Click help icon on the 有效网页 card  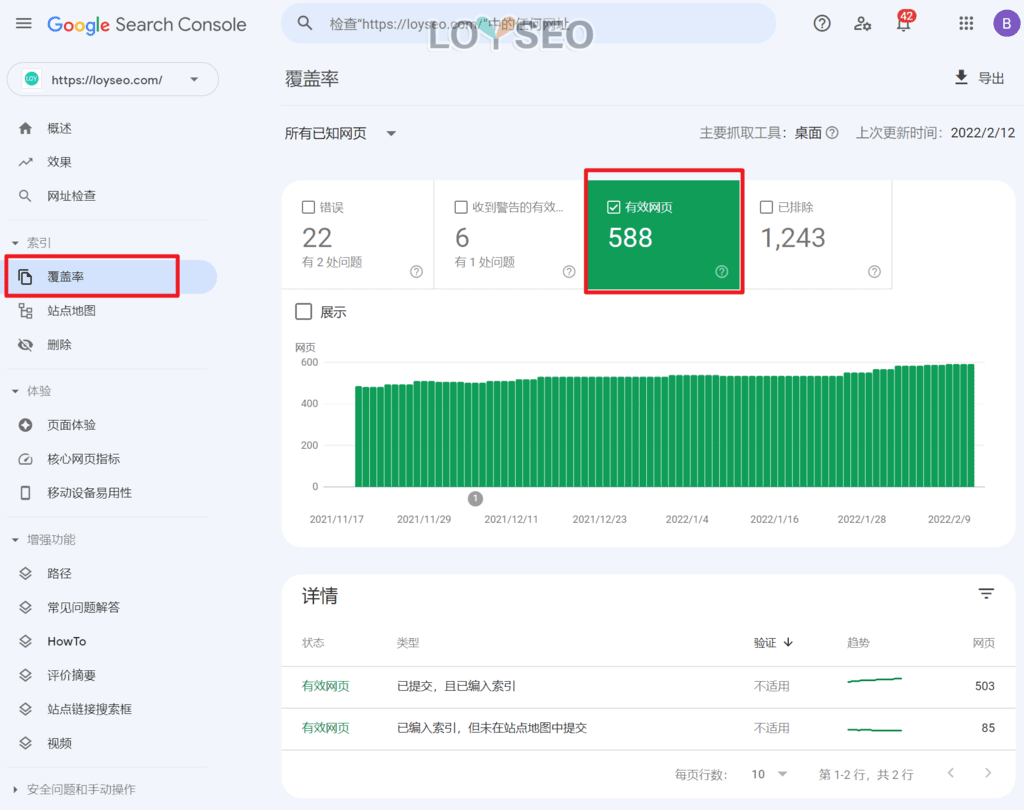[722, 272]
